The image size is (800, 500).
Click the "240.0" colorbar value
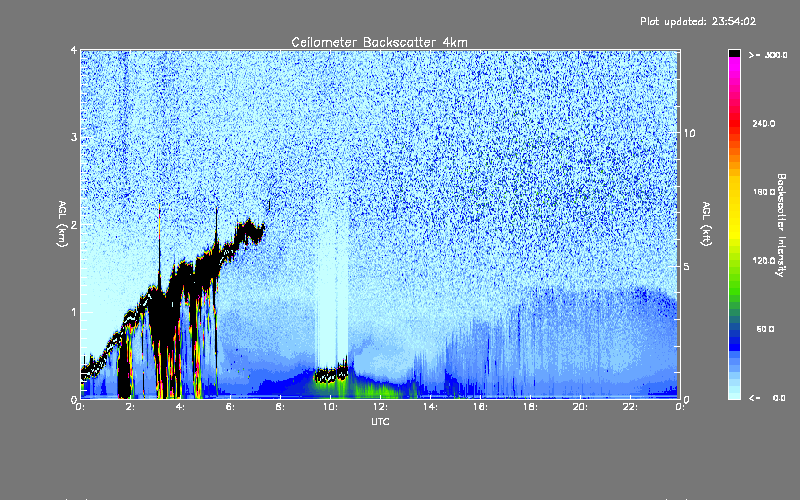[764, 123]
